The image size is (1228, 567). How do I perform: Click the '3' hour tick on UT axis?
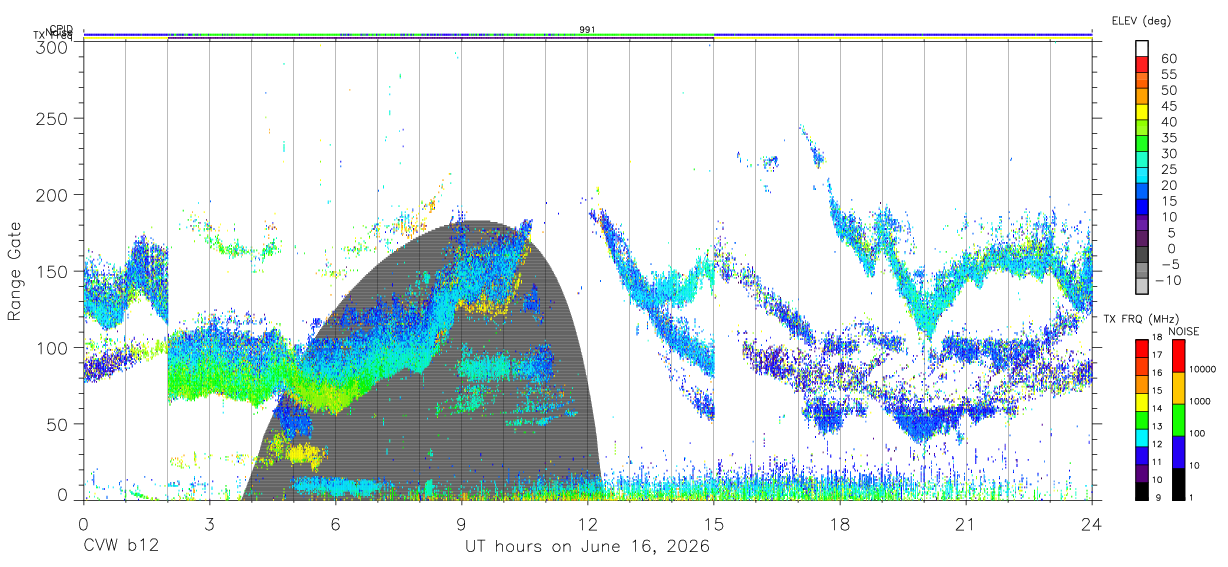click(x=209, y=523)
